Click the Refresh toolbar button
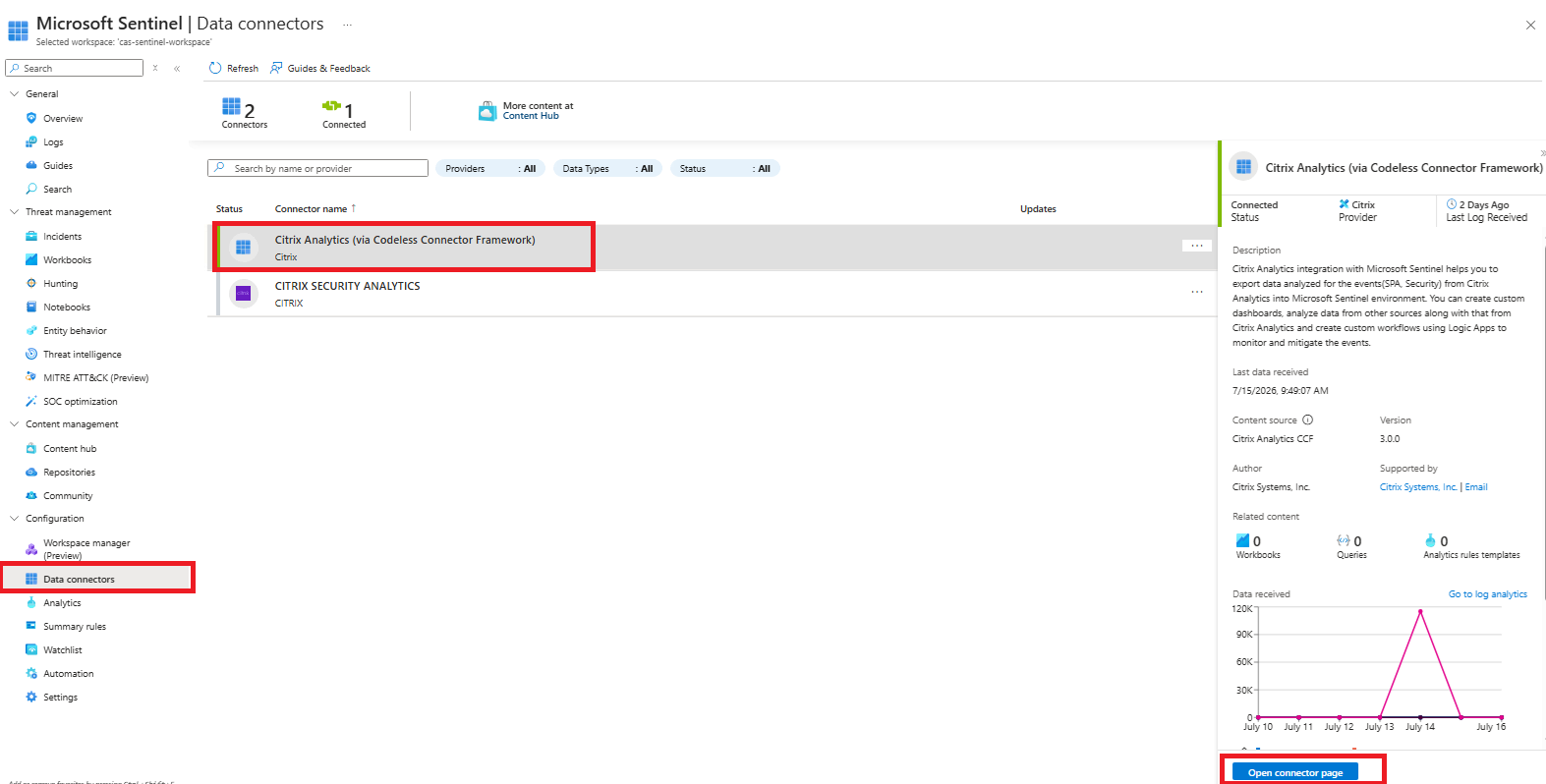Viewport: 1546px width, 784px height. click(234, 69)
